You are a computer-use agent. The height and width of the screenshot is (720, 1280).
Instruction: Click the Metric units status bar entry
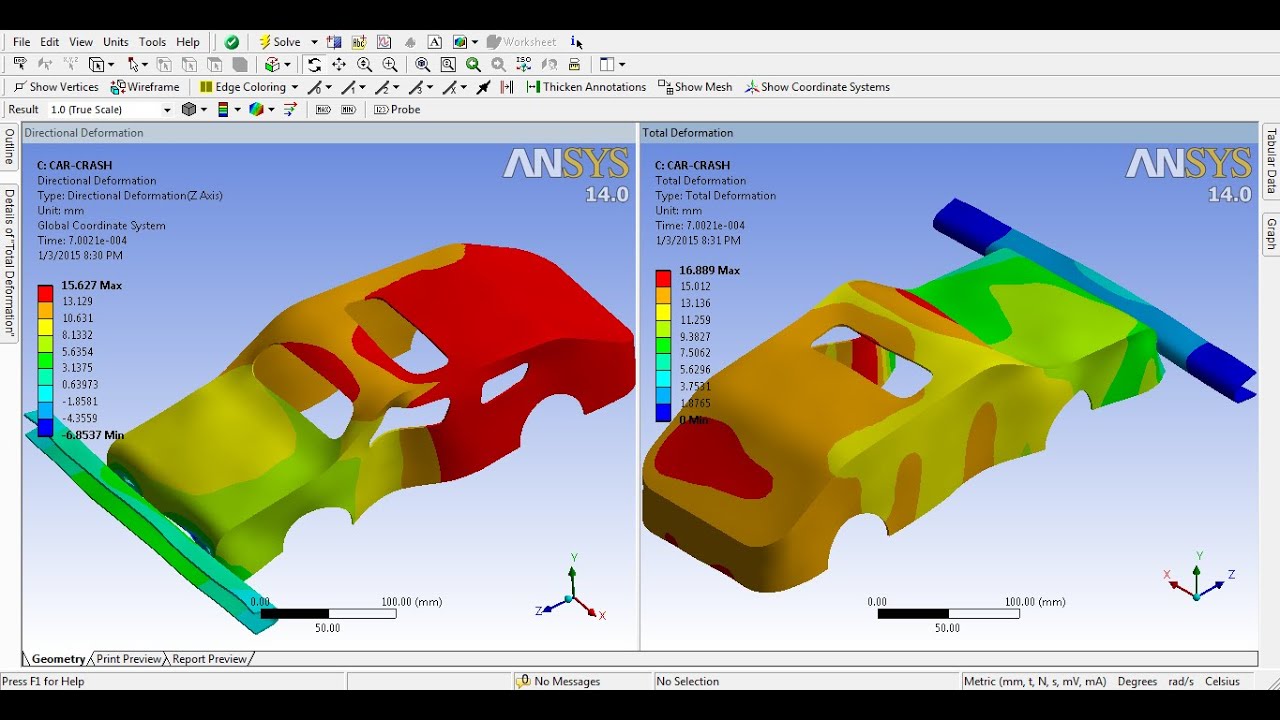(1035, 681)
